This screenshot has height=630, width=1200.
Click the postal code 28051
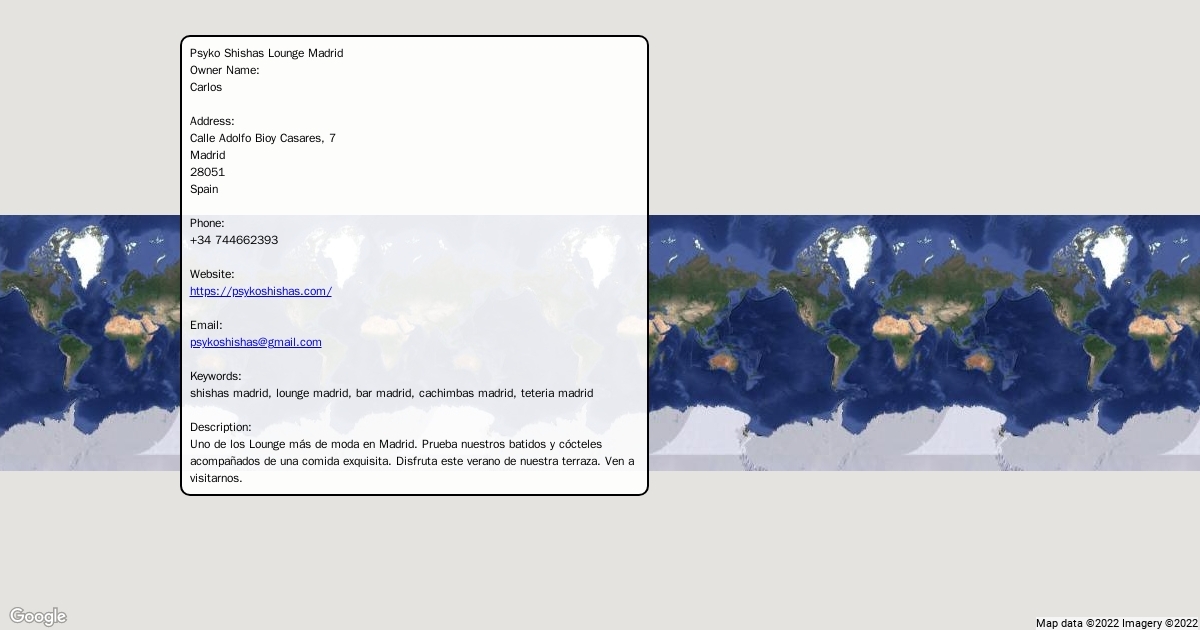tap(207, 172)
